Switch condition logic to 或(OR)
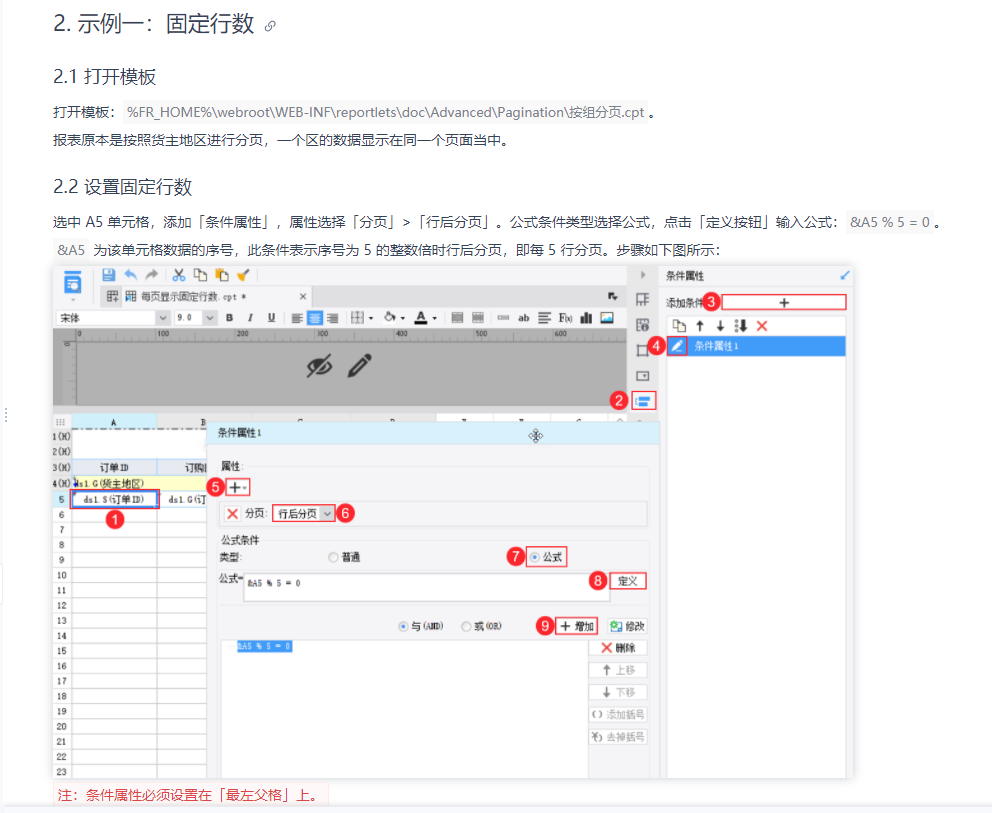The height and width of the screenshot is (813, 992). tap(465, 626)
